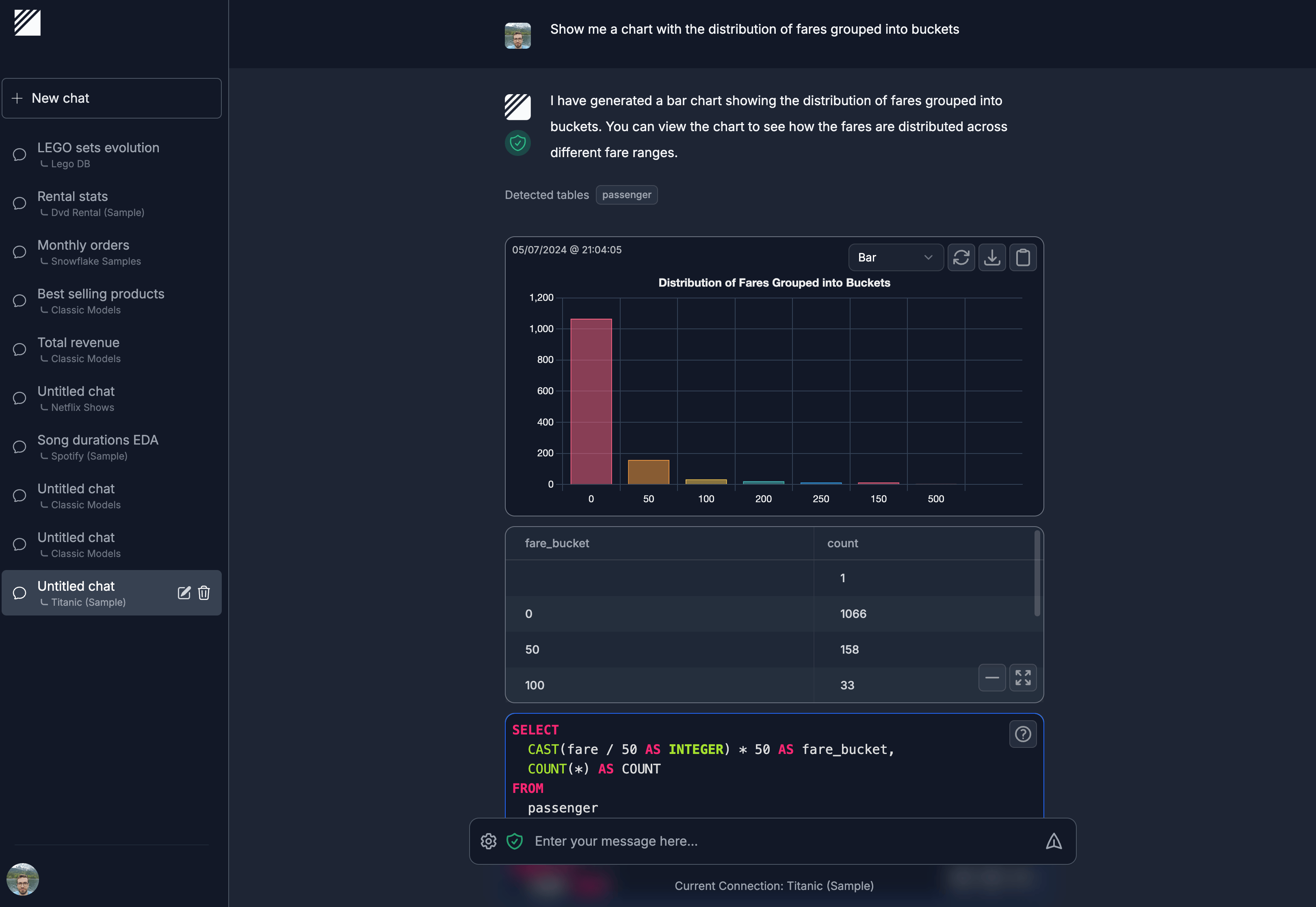
Task: Rename the Titanic chat with pencil icon
Action: (x=184, y=593)
